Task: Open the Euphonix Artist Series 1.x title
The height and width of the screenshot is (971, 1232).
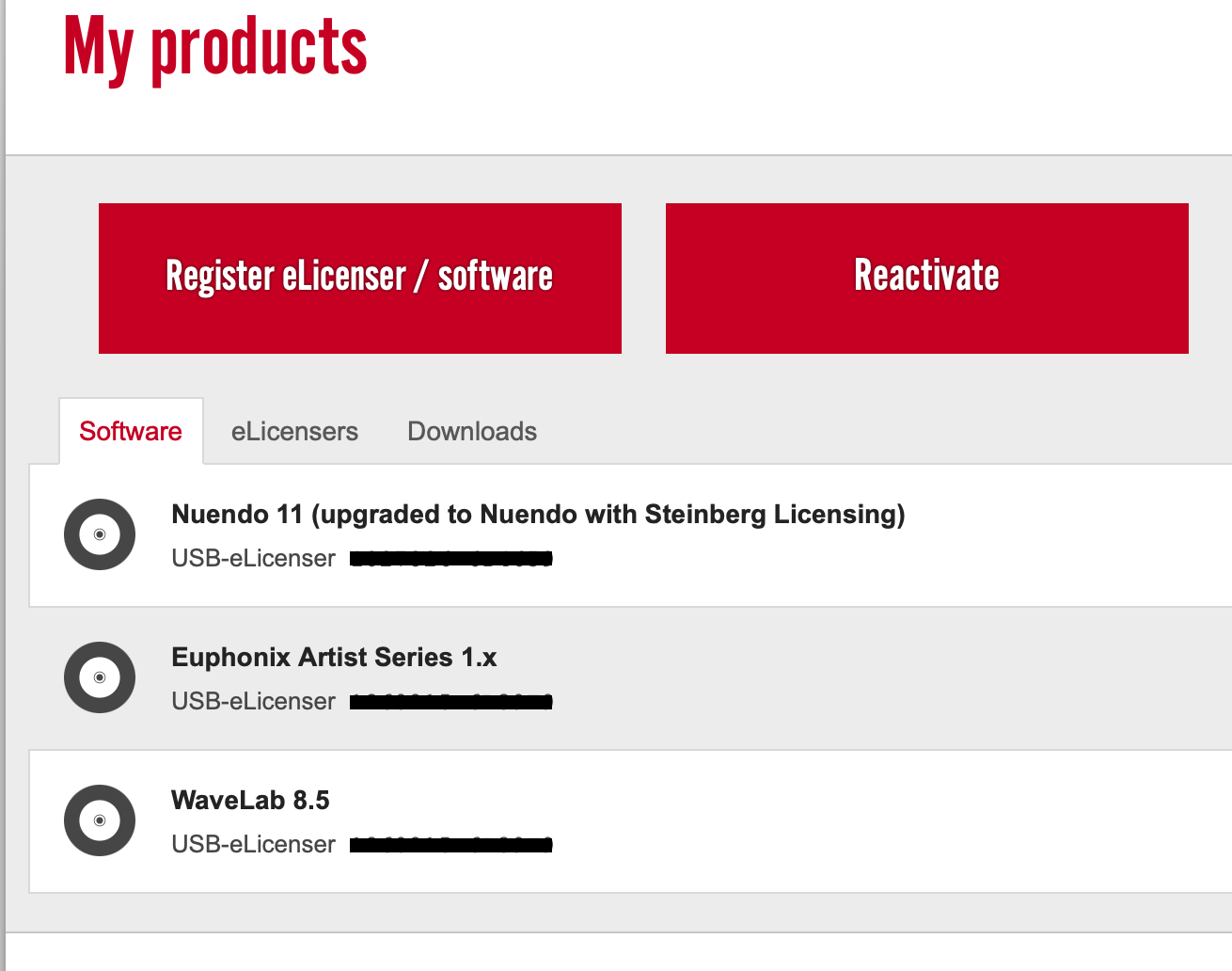Action: pos(334,658)
